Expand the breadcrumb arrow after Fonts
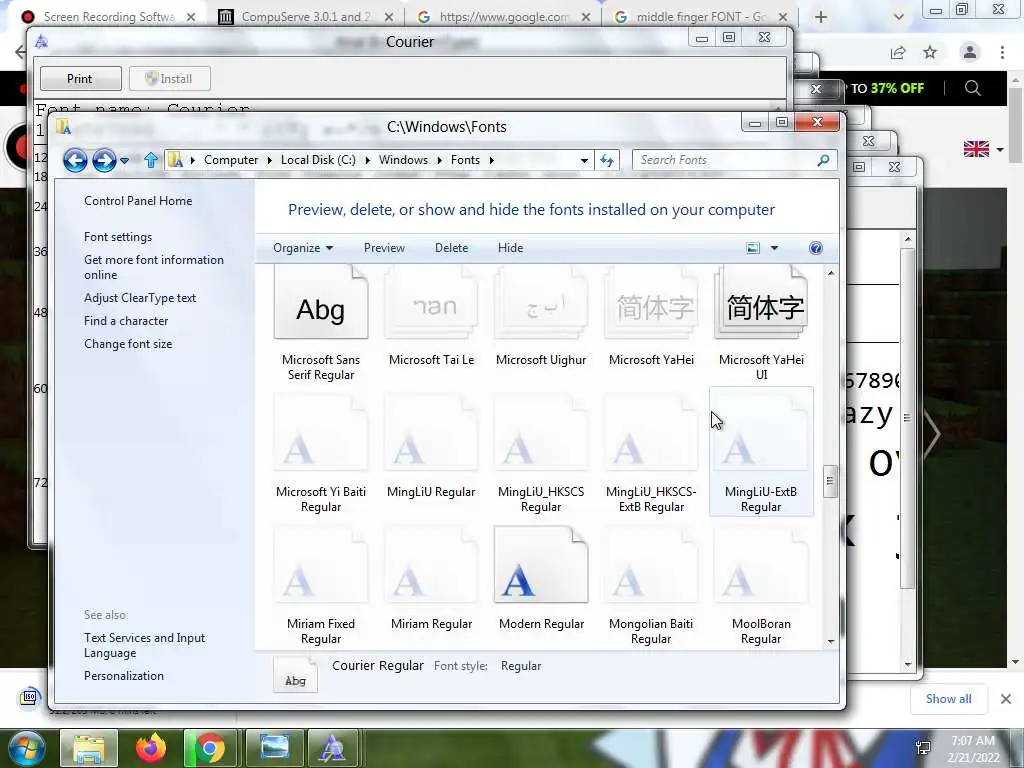The height and width of the screenshot is (768, 1024). 491,160
